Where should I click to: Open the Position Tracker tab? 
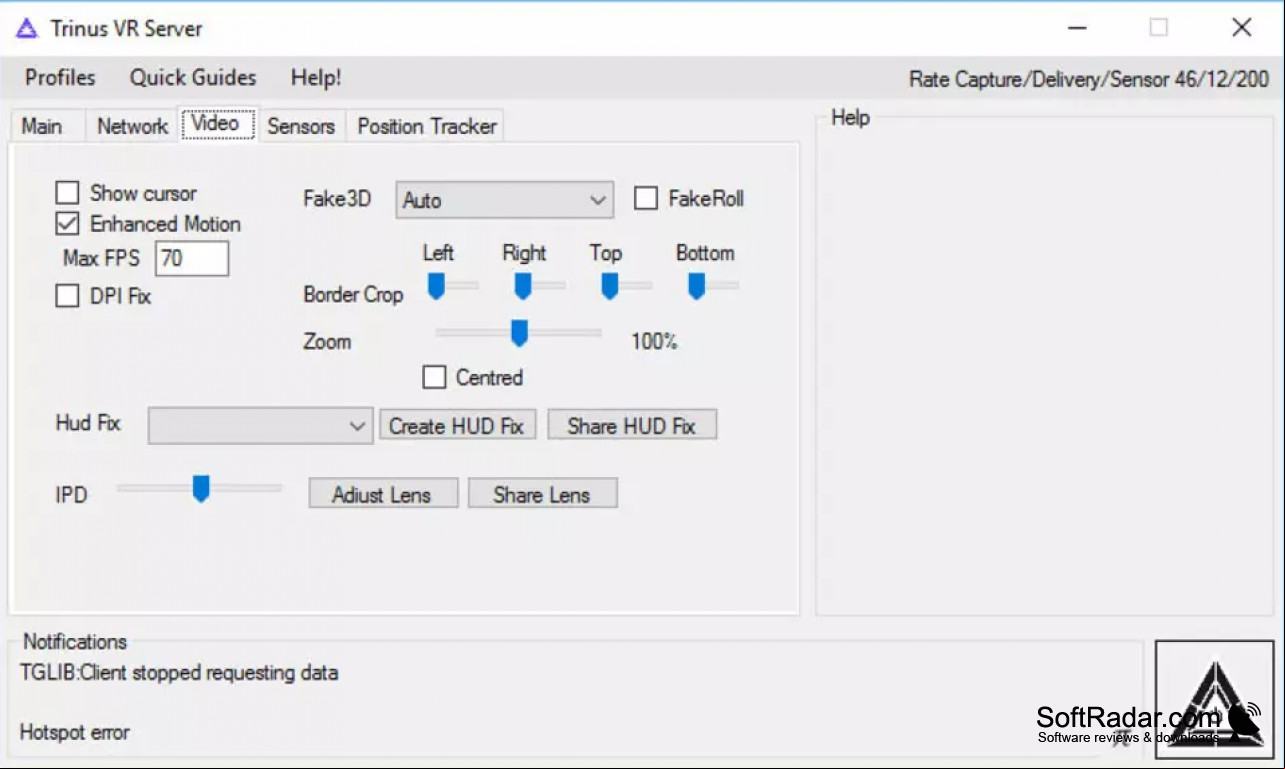point(427,126)
